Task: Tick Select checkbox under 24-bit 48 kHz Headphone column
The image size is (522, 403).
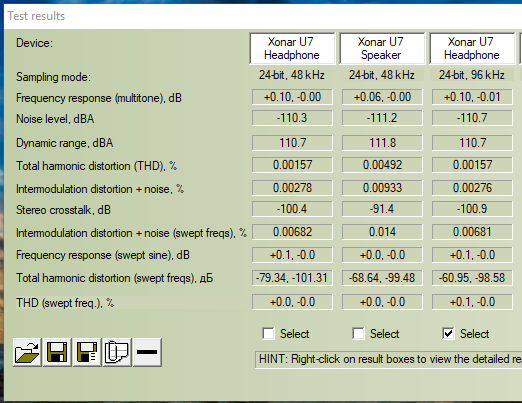Action: pos(269,334)
